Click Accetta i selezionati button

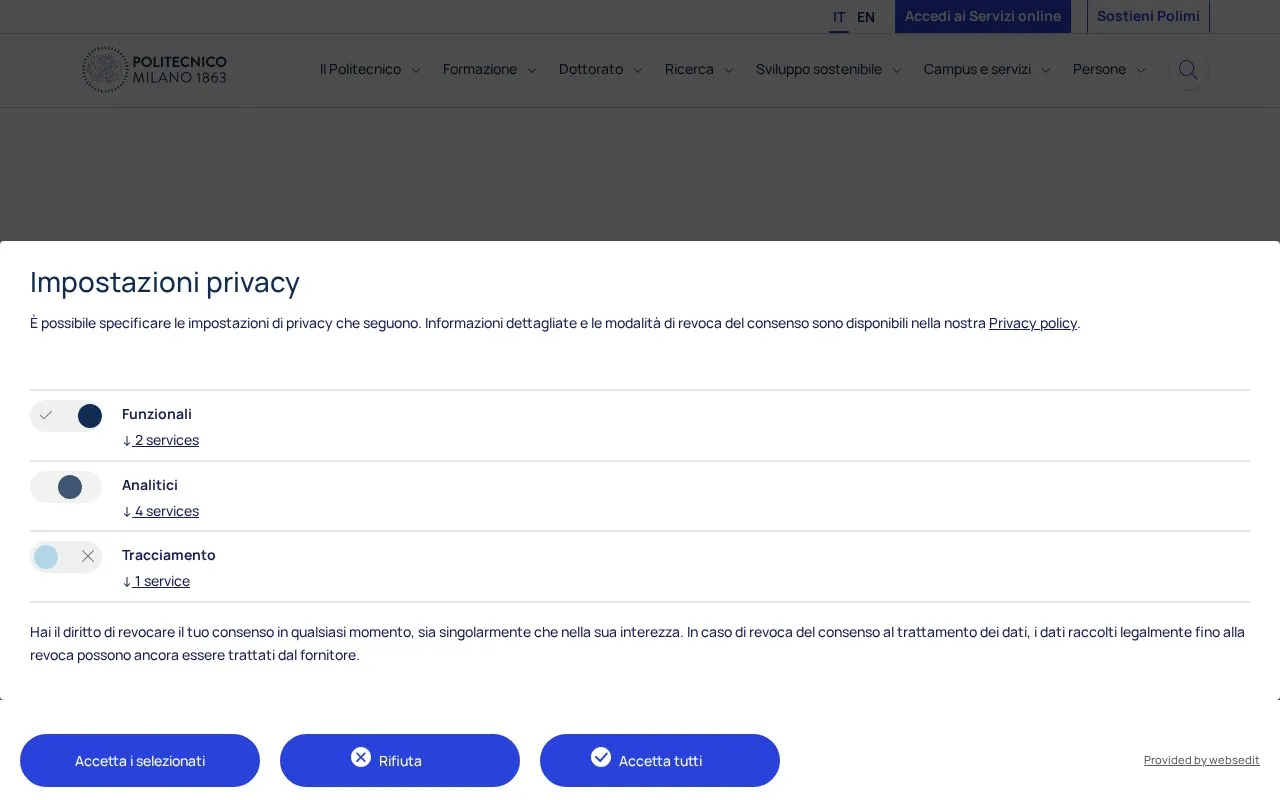(x=140, y=760)
